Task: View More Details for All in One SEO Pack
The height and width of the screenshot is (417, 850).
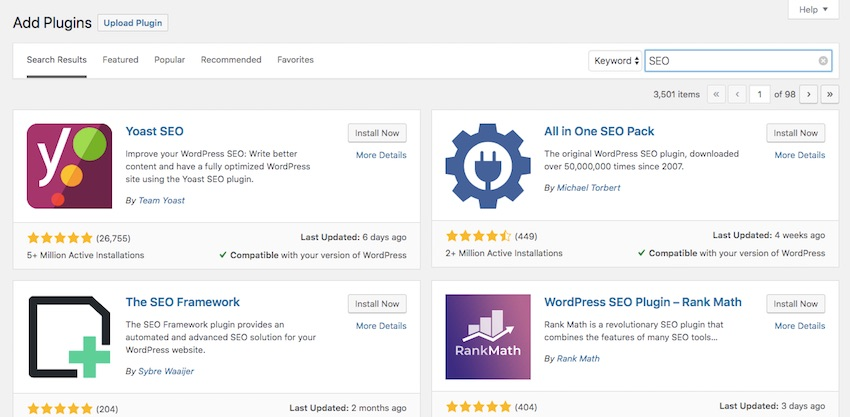Action: point(800,155)
